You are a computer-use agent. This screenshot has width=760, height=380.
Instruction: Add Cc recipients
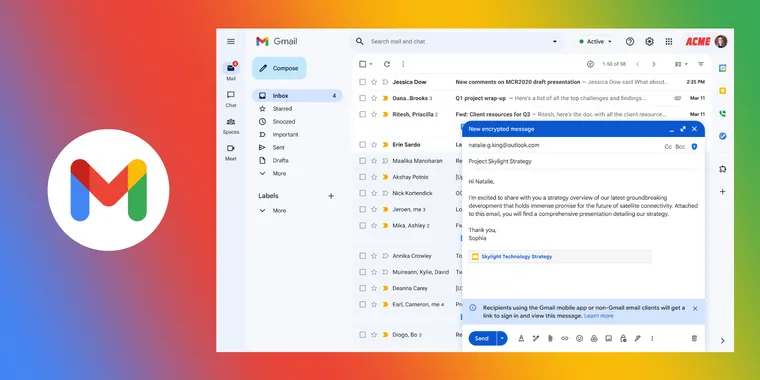pyautogui.click(x=668, y=146)
